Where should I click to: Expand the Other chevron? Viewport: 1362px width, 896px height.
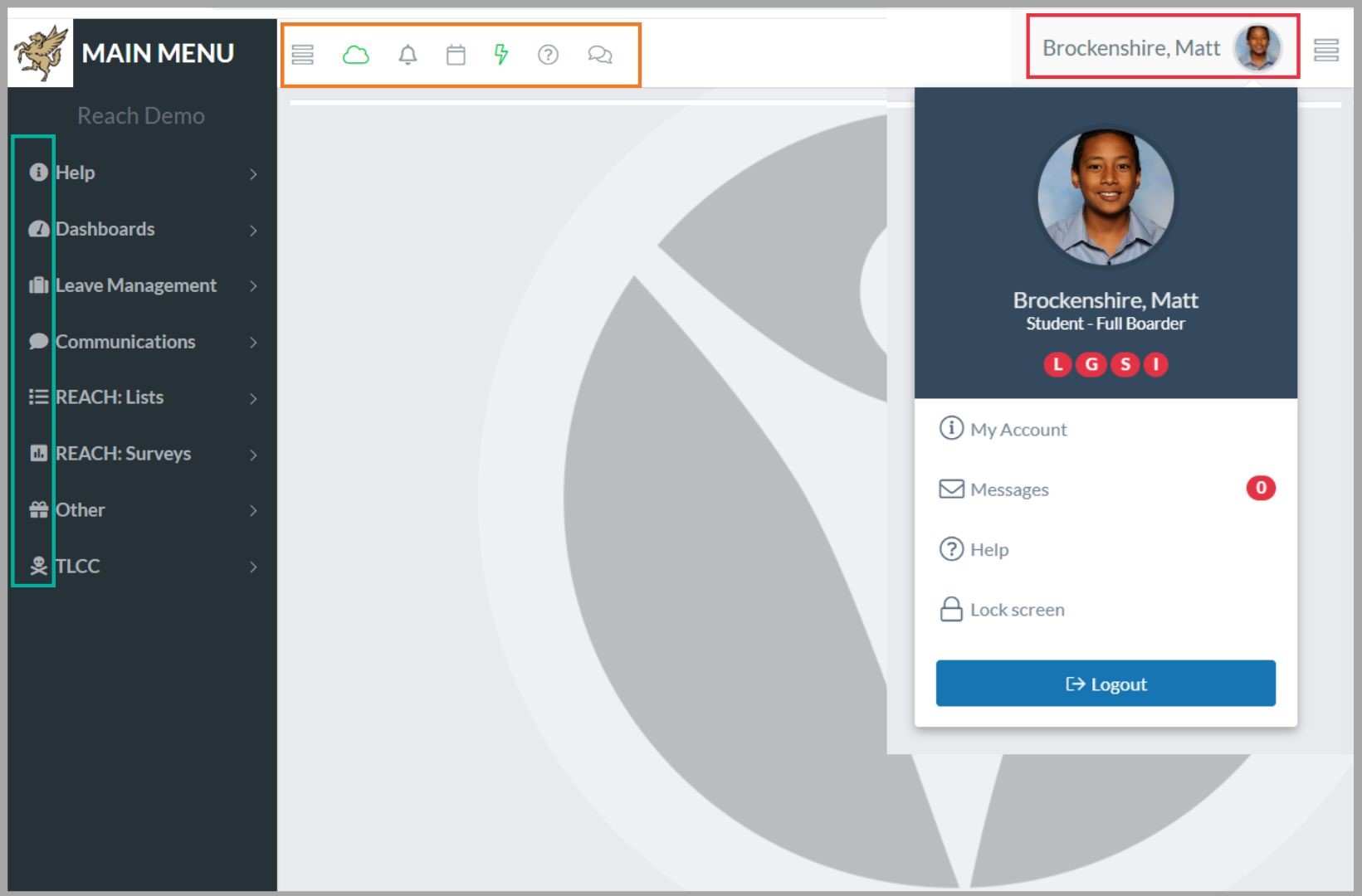(253, 511)
